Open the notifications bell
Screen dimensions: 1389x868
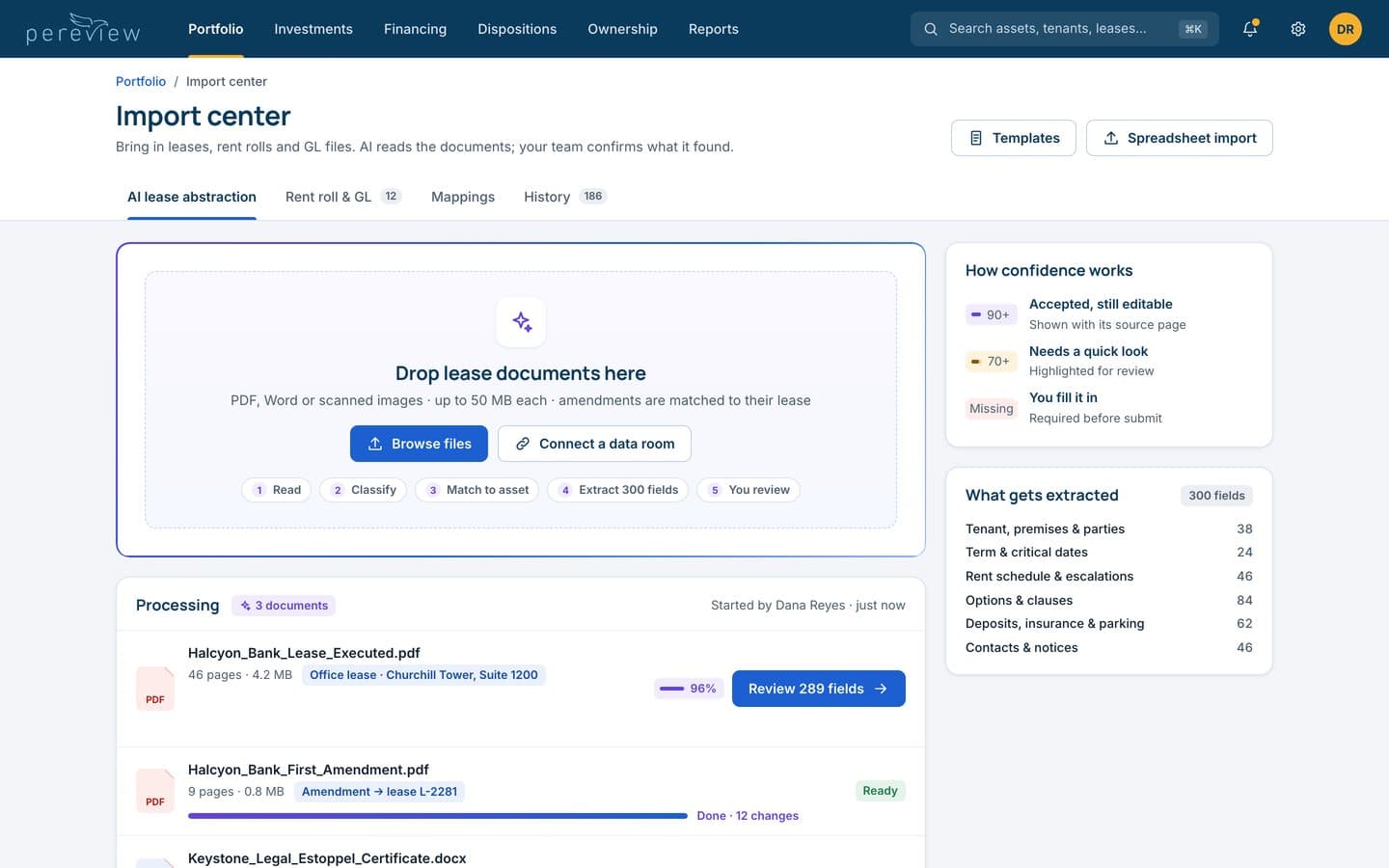tap(1250, 29)
